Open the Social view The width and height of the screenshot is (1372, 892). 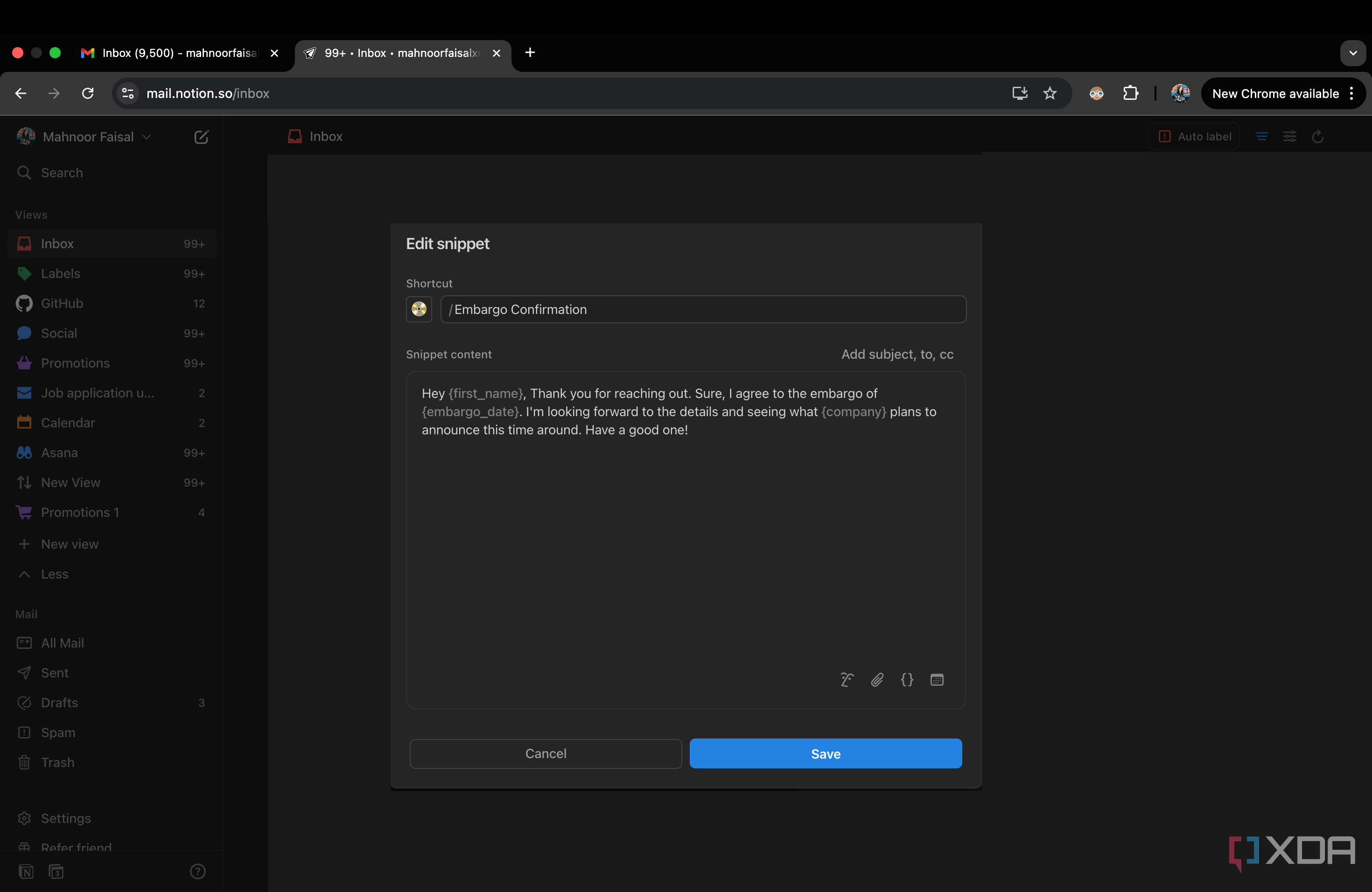112,334
